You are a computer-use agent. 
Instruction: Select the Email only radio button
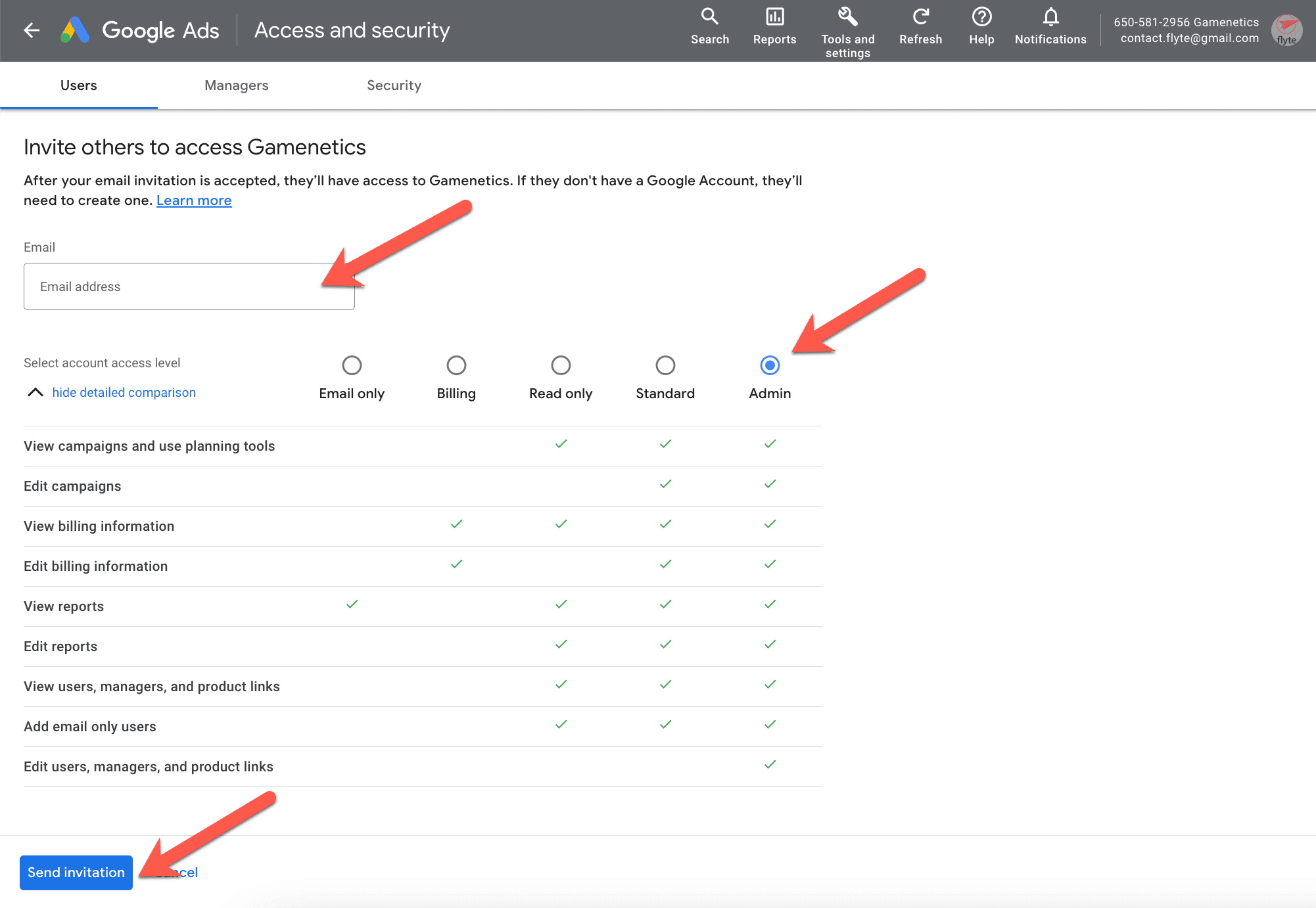pyautogui.click(x=352, y=365)
